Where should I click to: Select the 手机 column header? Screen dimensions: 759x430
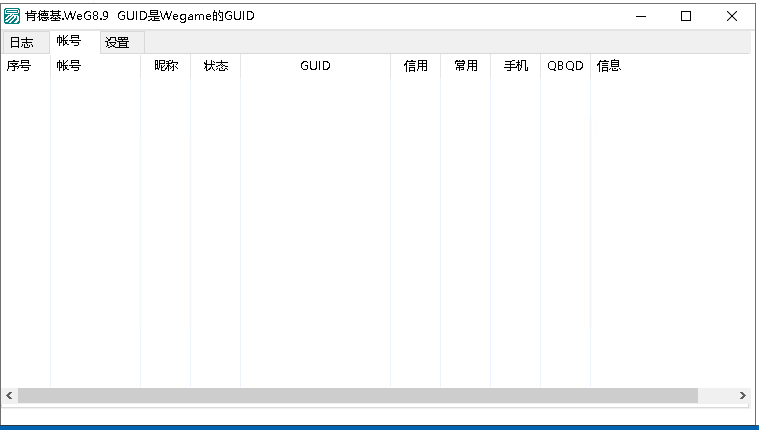[x=516, y=66]
